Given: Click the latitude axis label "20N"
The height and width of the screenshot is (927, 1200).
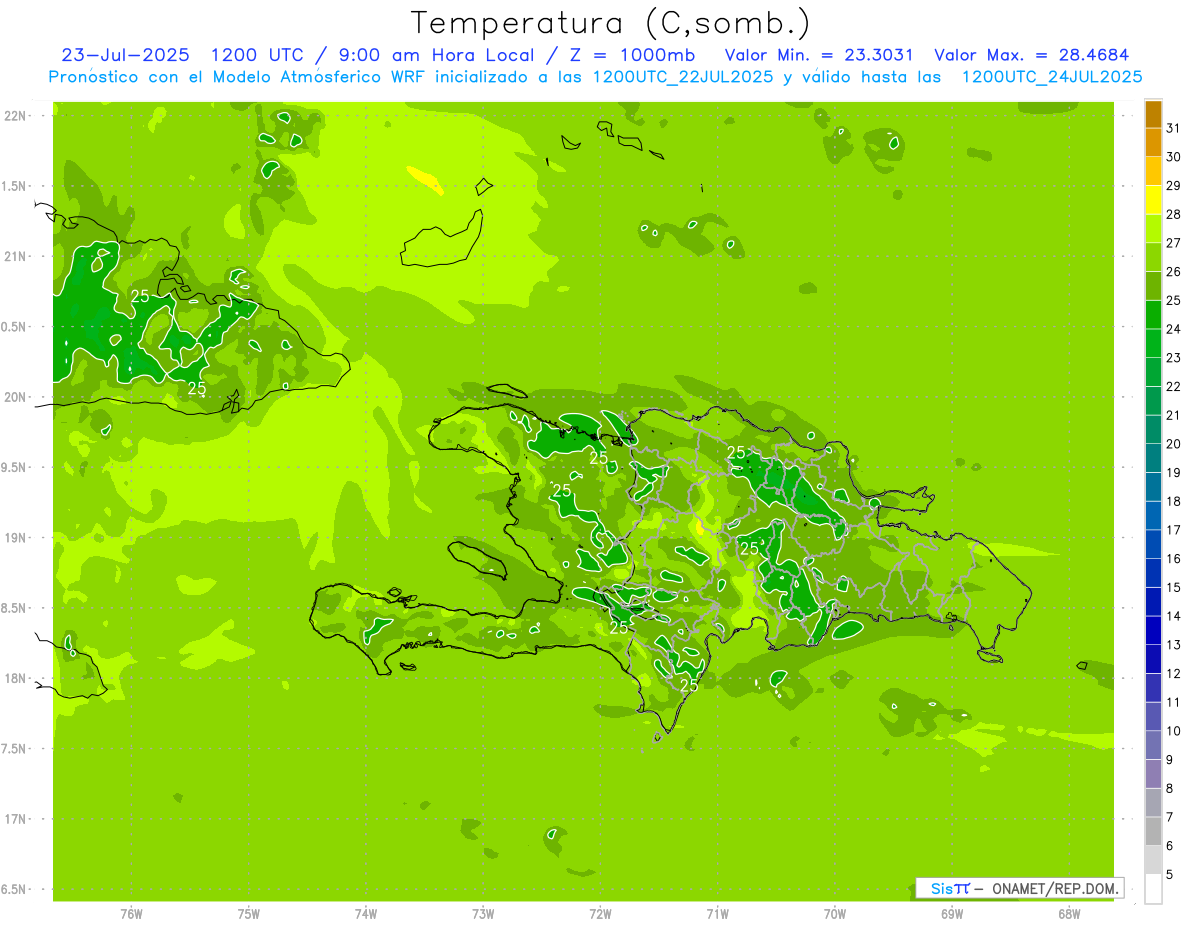Looking at the screenshot, I should 15,397.
